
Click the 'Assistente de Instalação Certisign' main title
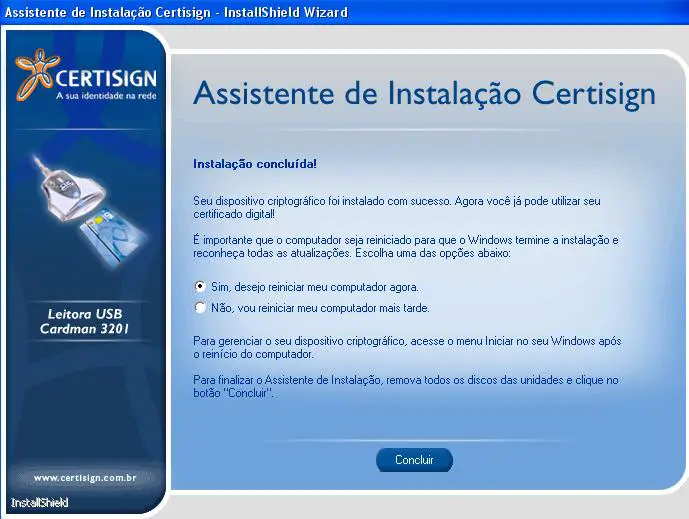pyautogui.click(x=424, y=94)
